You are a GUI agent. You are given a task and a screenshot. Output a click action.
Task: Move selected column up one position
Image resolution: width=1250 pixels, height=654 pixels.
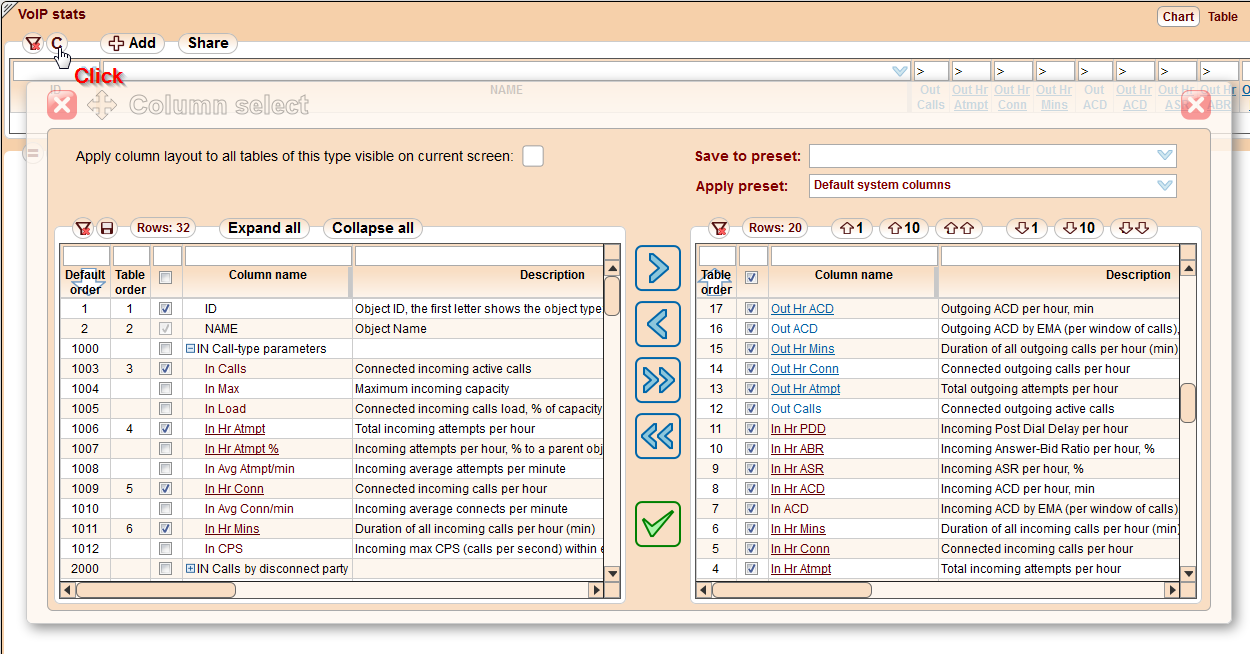click(x=851, y=228)
